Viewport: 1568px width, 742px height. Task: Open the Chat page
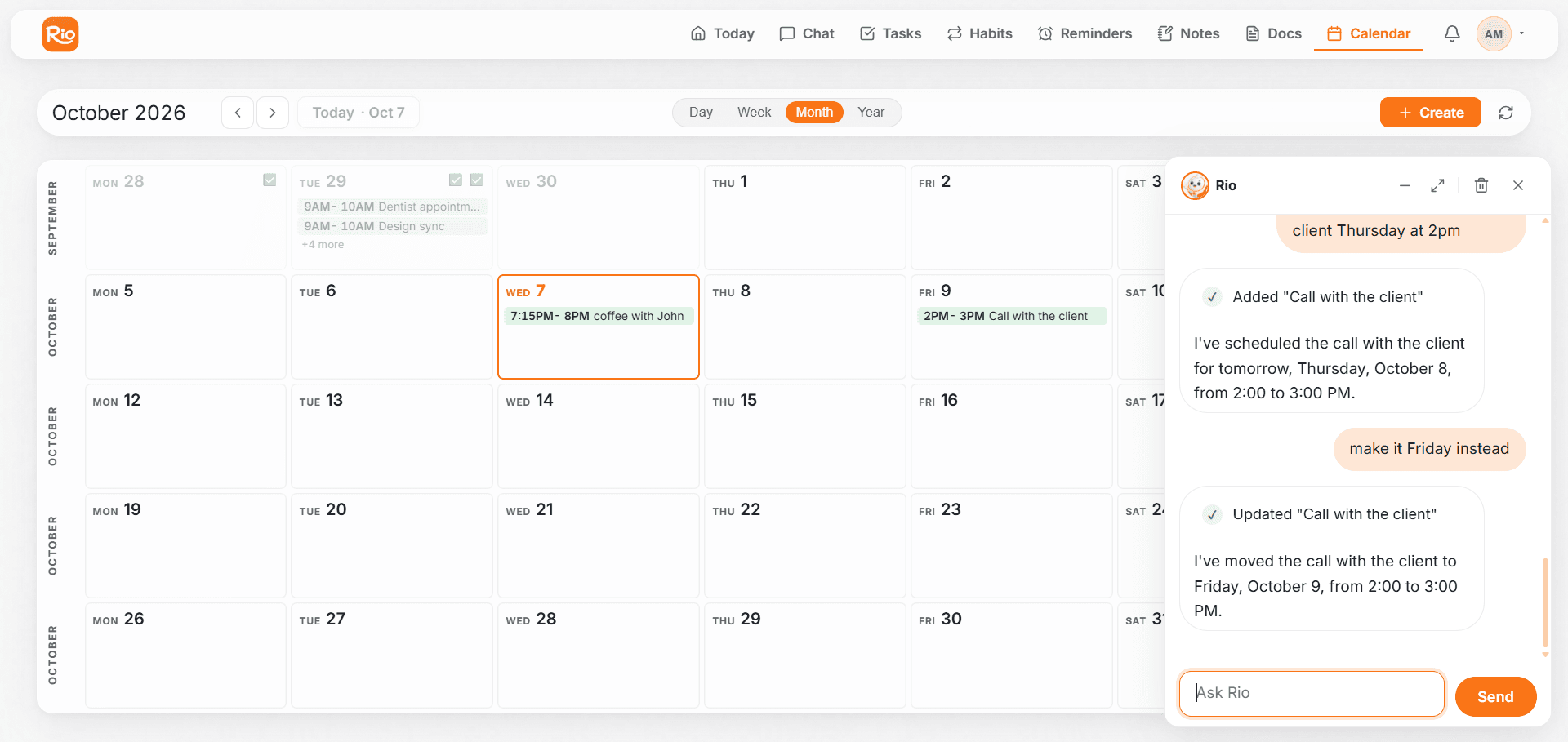[x=807, y=33]
